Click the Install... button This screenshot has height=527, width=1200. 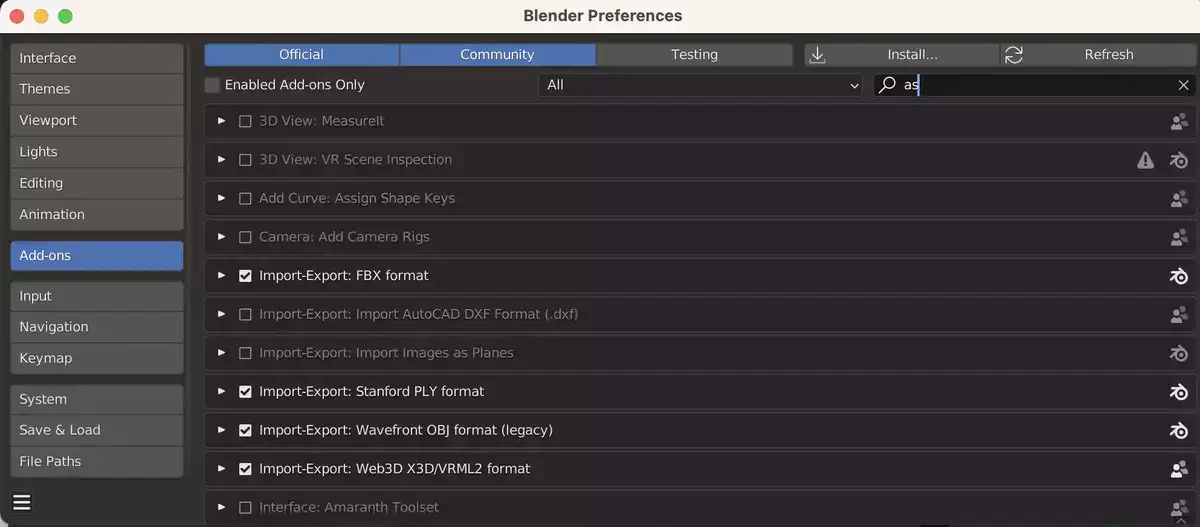tap(902, 55)
